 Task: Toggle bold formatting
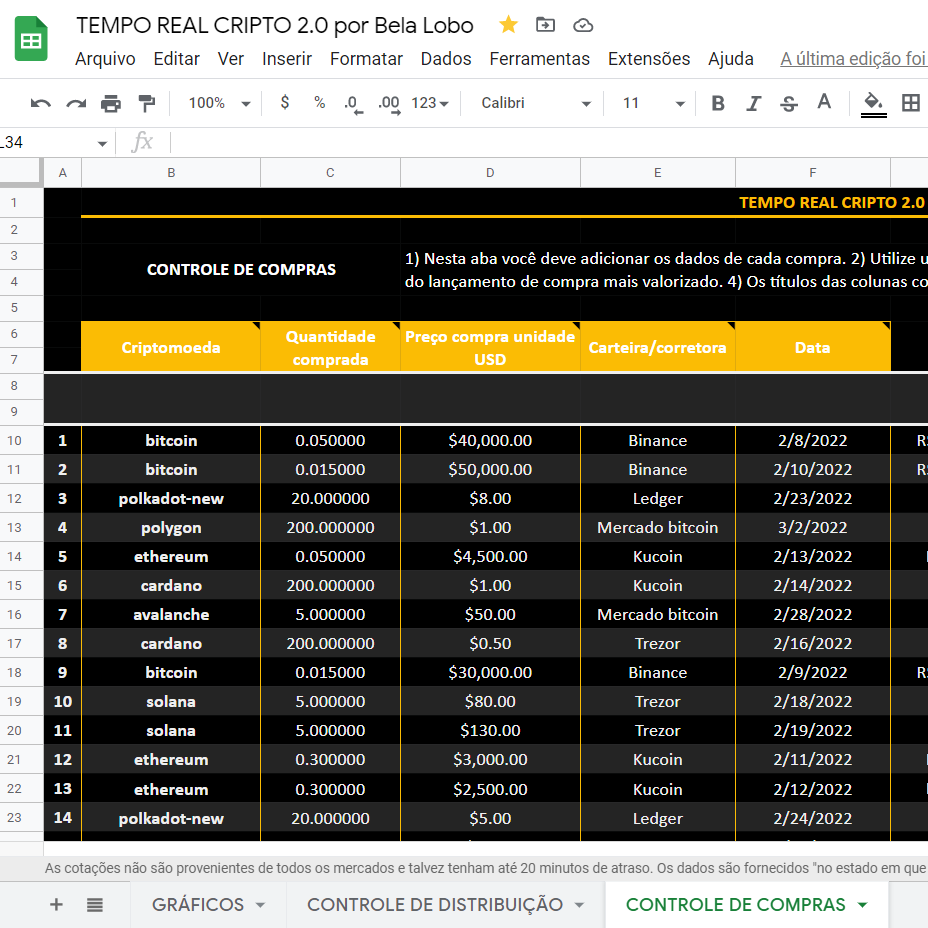[x=717, y=103]
